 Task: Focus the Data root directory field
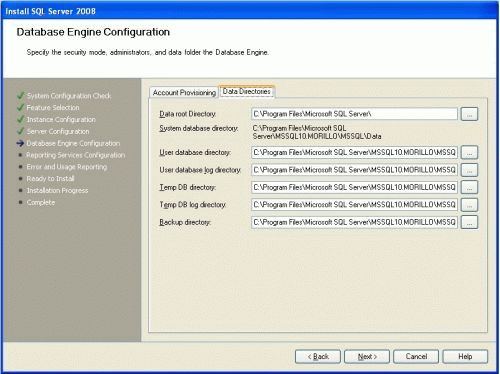coord(354,114)
